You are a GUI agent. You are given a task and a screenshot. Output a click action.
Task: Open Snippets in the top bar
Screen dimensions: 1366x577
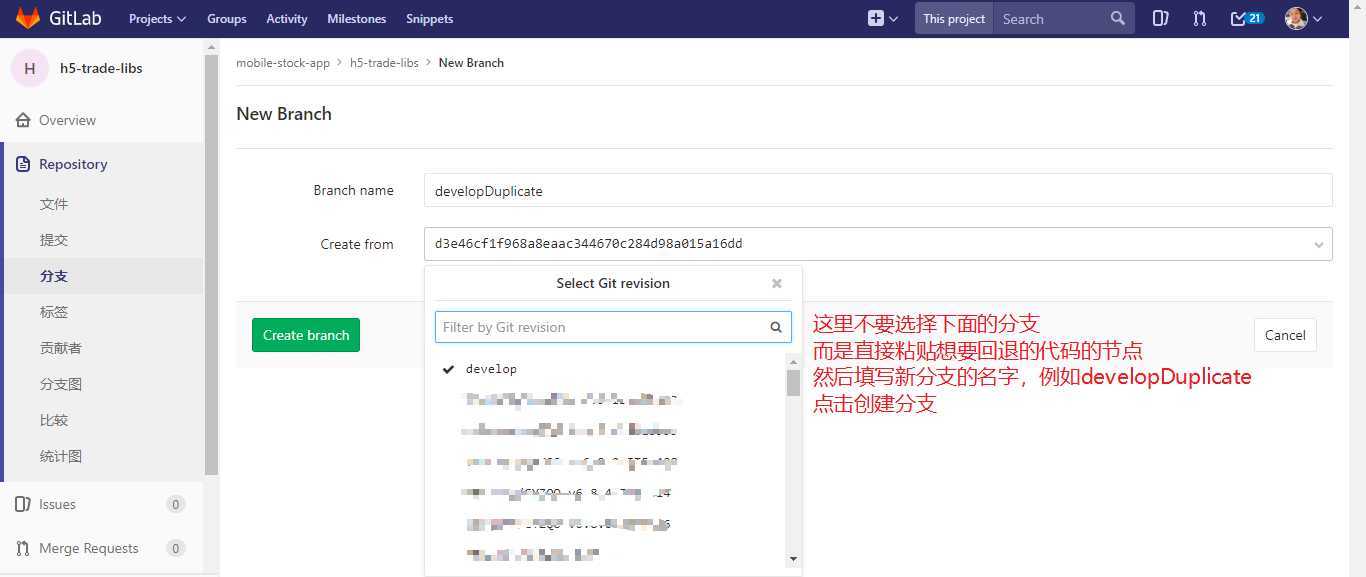(429, 19)
